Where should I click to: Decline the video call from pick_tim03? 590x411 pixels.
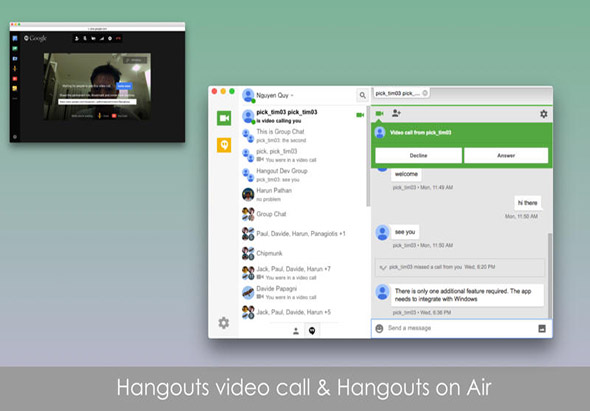[418, 155]
